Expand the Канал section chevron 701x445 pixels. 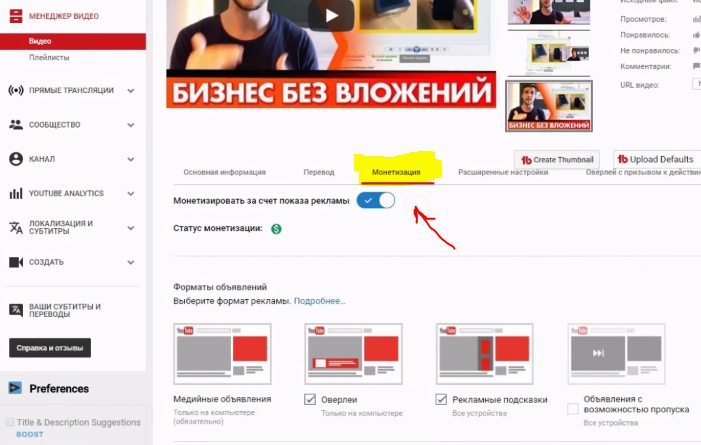tap(131, 160)
